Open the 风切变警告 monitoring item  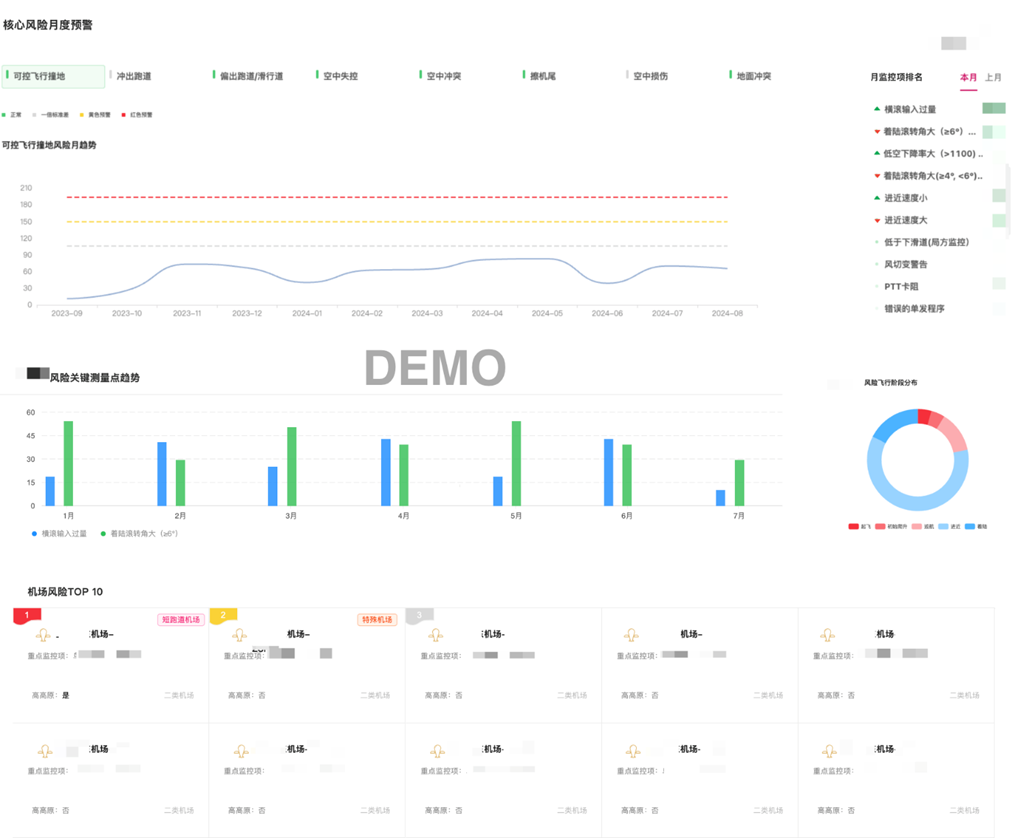pos(905,264)
